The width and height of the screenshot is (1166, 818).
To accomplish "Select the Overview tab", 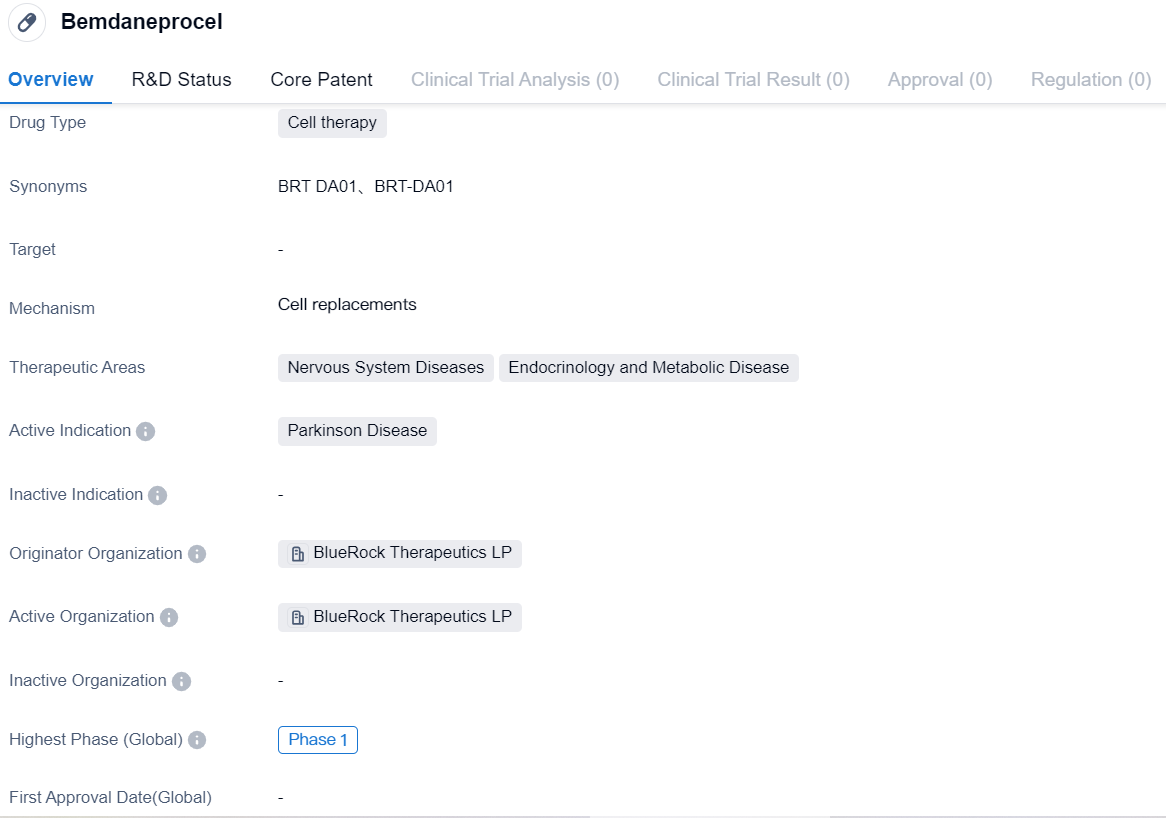I will [51, 80].
